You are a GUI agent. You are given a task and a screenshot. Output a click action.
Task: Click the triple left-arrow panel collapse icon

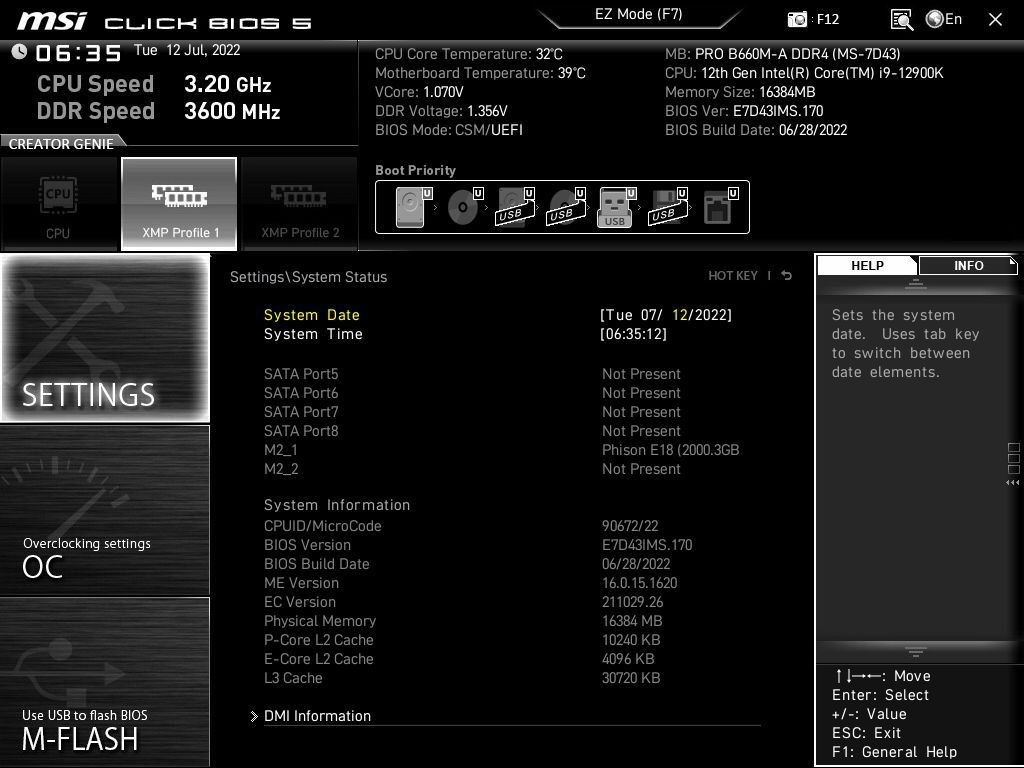pyautogui.click(x=1013, y=483)
